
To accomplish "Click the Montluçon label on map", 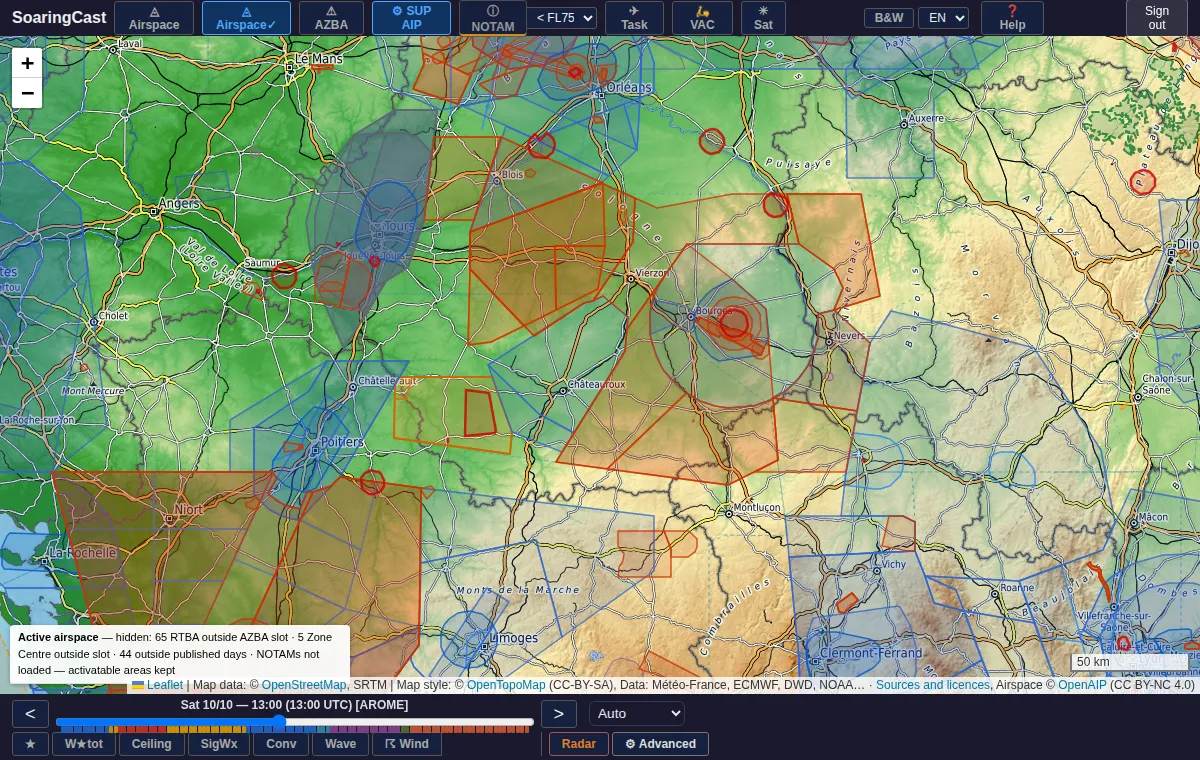I will coord(756,507).
